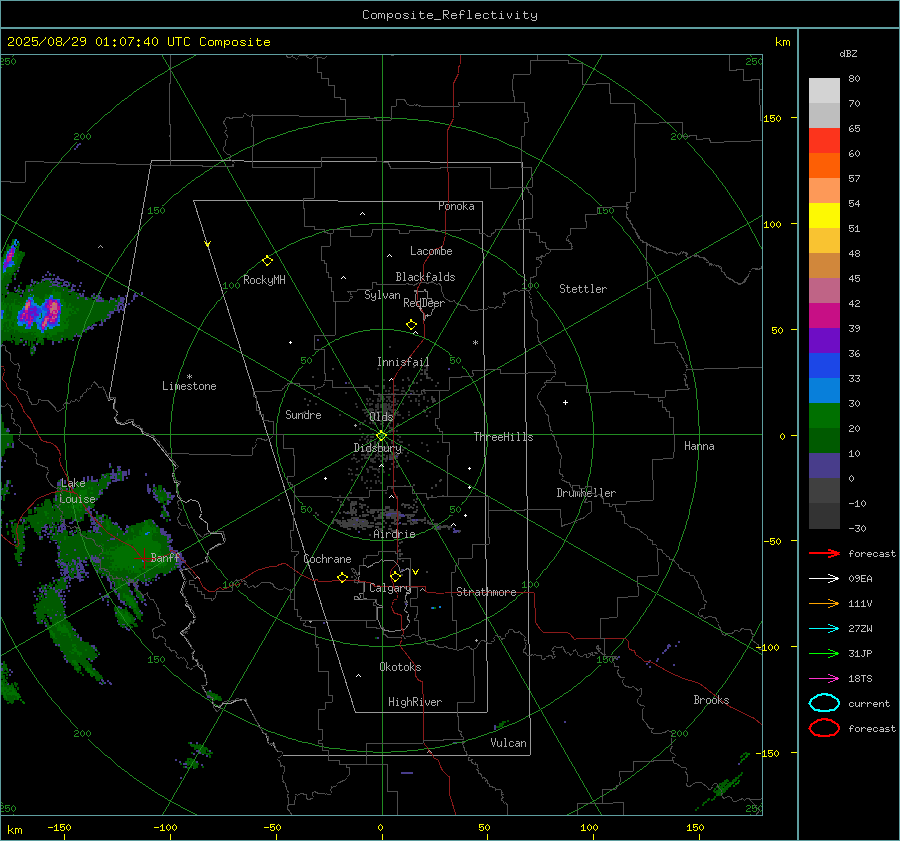This screenshot has width=900, height=841.
Task: Pick the light blue 30-33 dBZ swatch
Action: 824,391
